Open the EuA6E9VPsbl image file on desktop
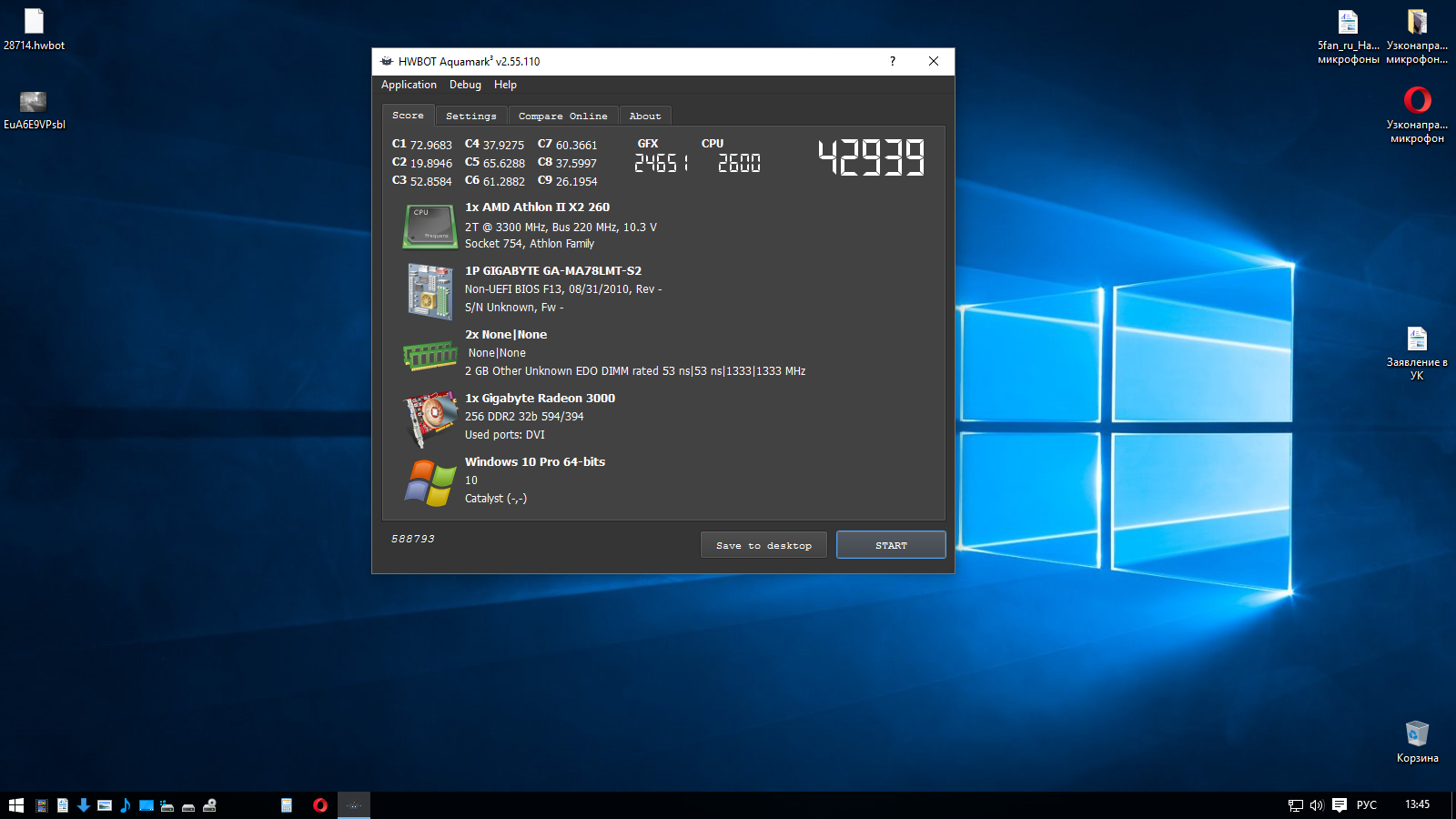1456x819 pixels. (34, 109)
